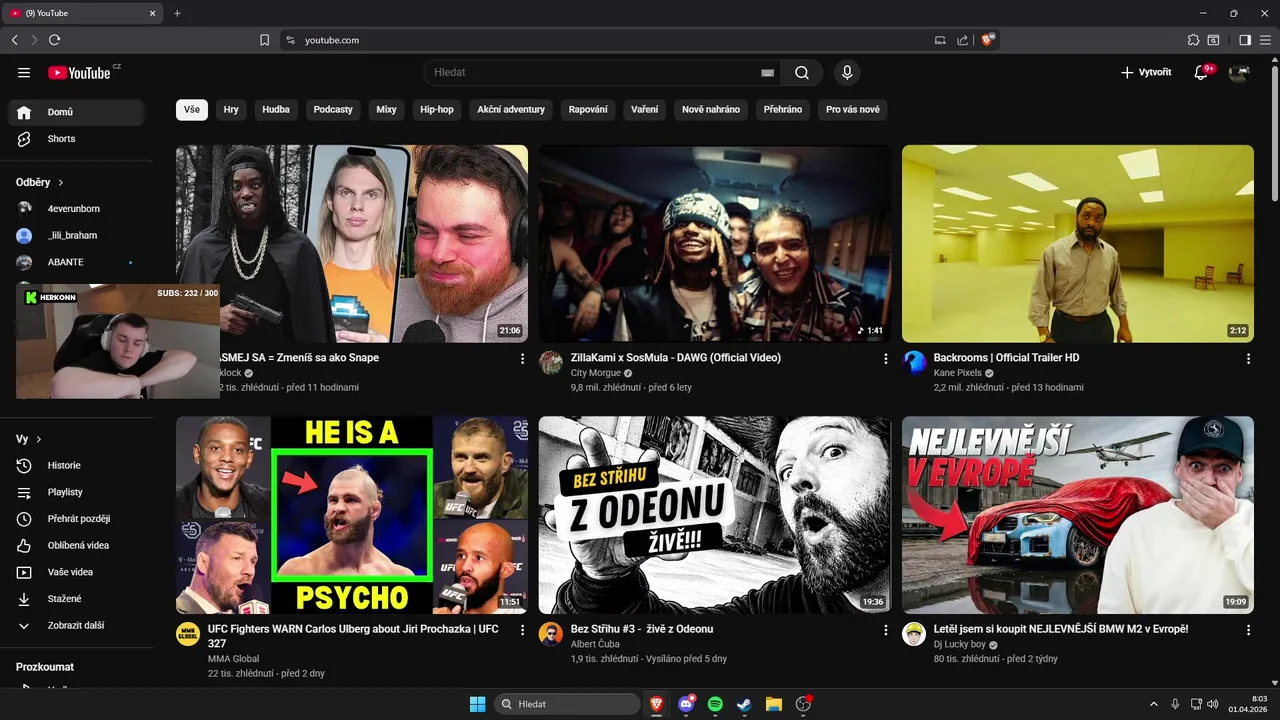Open the YouTube hamburger guide menu
1280x720 pixels.
pos(24,72)
